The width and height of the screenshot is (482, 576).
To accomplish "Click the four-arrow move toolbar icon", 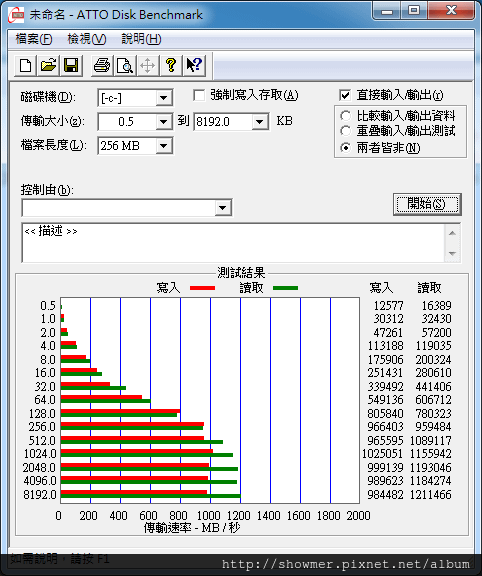I will 148,66.
